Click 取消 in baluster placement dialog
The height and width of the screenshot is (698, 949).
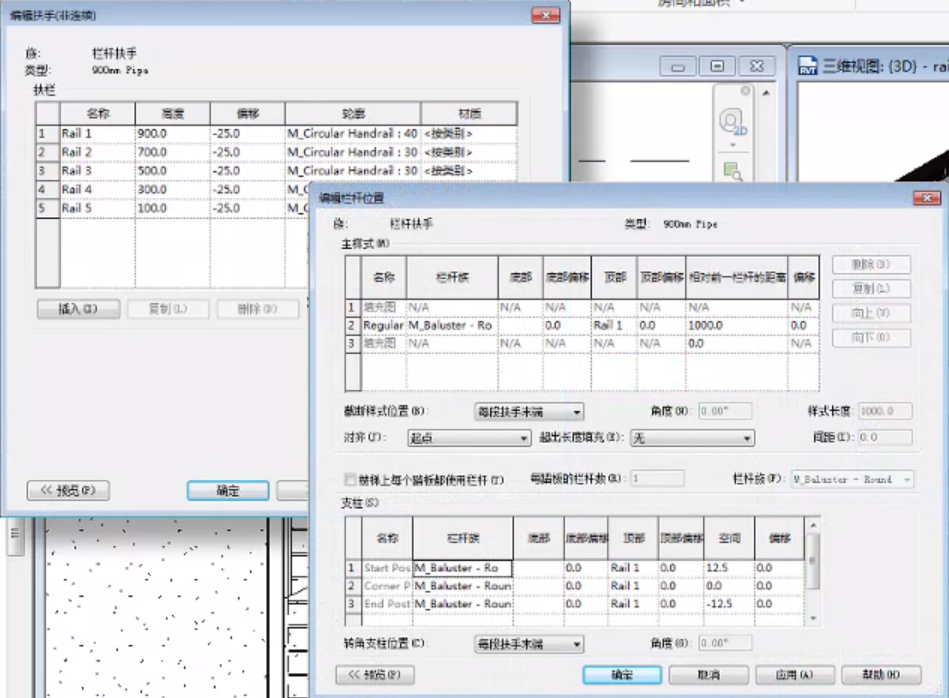click(709, 674)
